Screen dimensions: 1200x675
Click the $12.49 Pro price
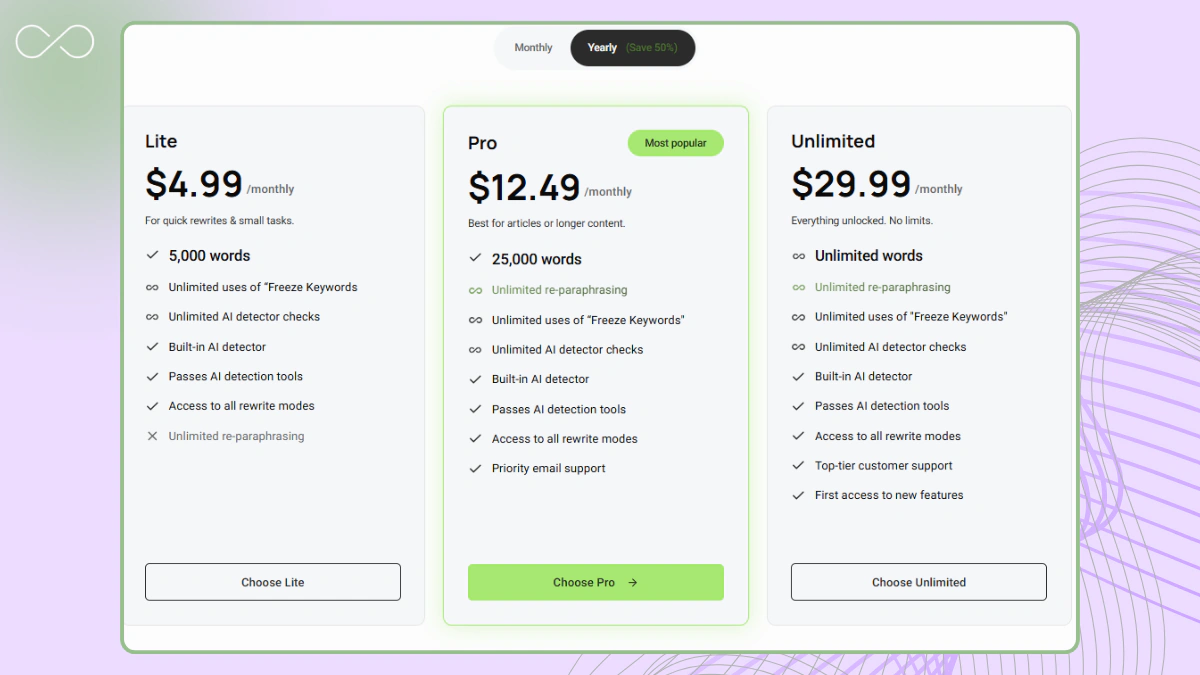click(x=524, y=188)
